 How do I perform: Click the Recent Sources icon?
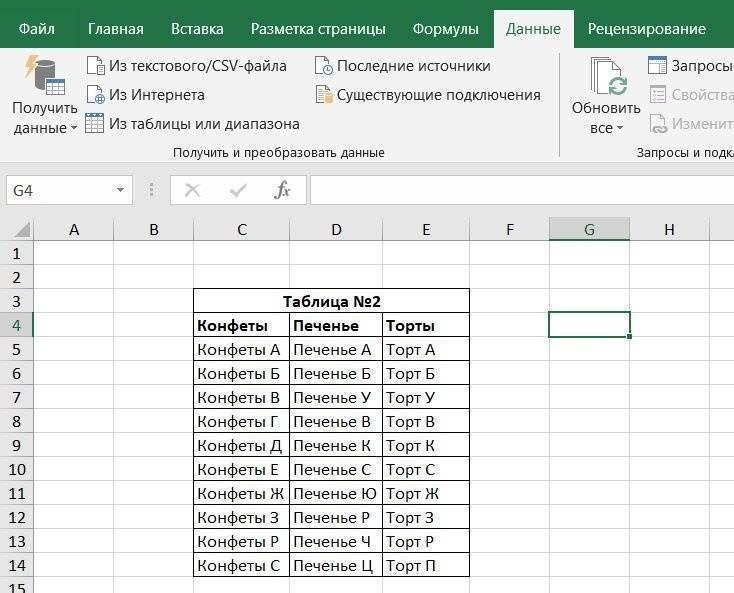(x=323, y=66)
